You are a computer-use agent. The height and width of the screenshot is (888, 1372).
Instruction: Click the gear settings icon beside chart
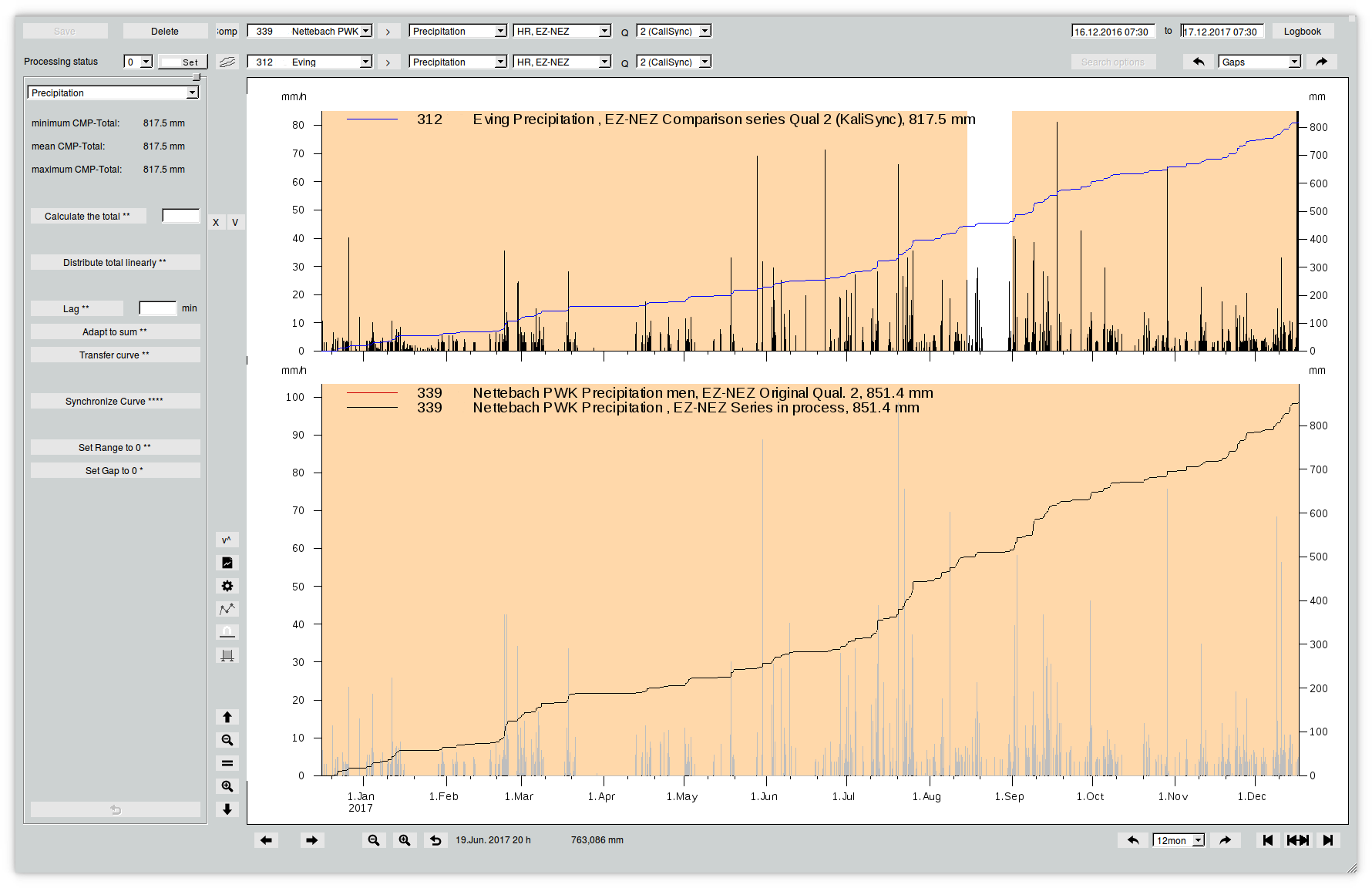point(227,586)
